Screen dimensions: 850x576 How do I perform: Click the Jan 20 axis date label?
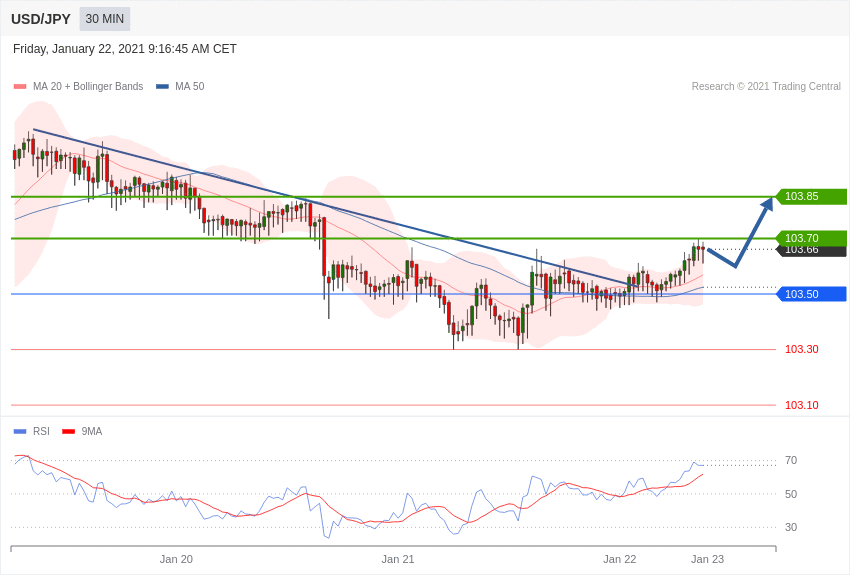176,559
